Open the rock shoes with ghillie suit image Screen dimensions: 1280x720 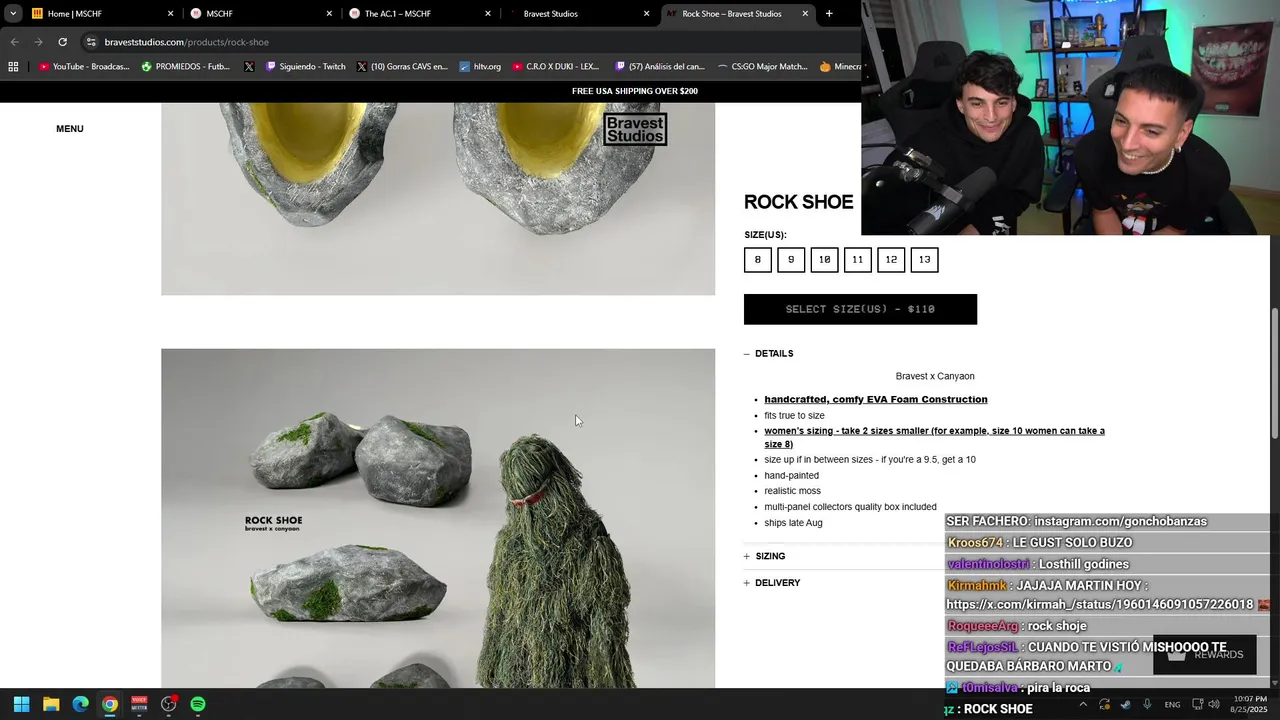(x=438, y=518)
